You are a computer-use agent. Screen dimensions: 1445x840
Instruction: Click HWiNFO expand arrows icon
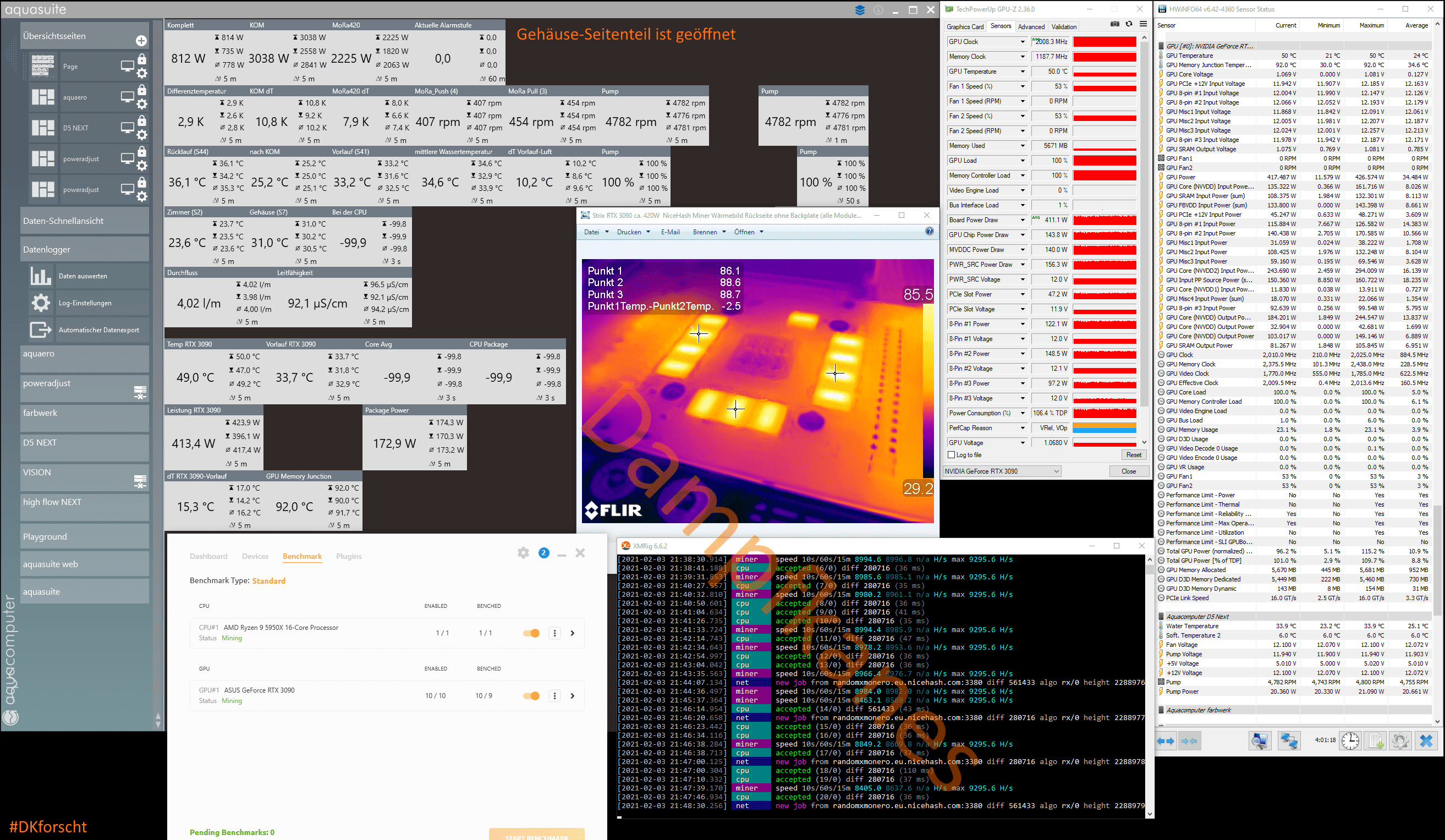(x=1166, y=741)
